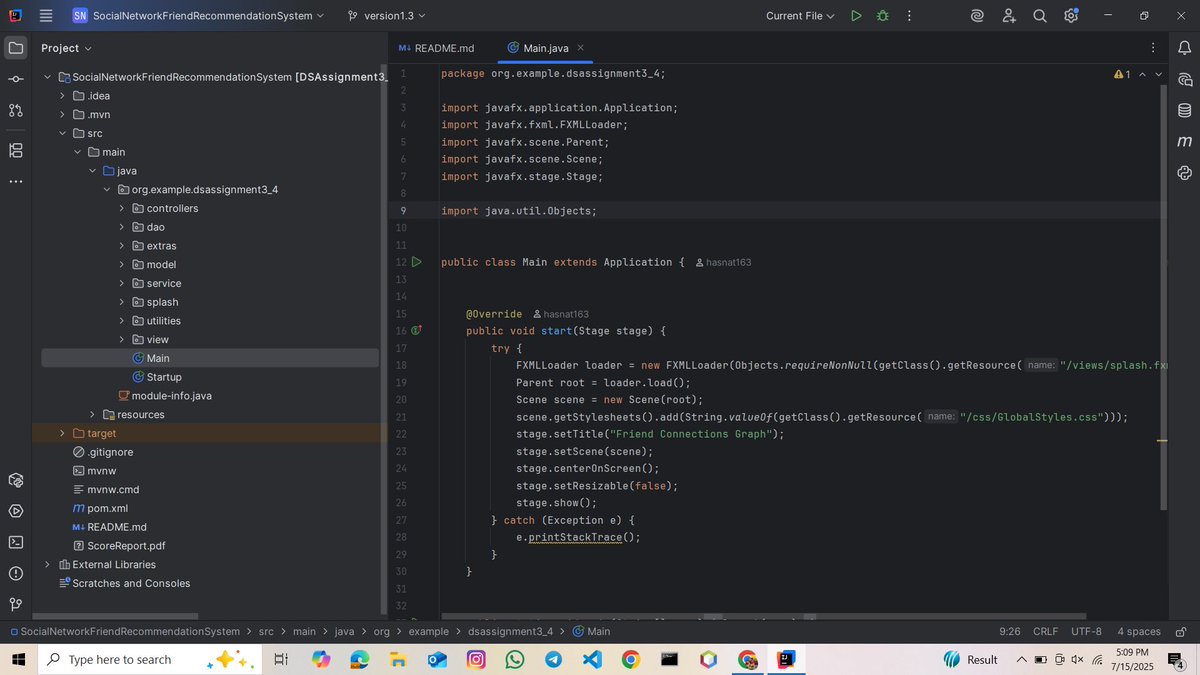Viewport: 1200px width, 675px height.
Task: Open project name dropdown SocialNetworkFriendRecommendationSystem
Action: (198, 16)
